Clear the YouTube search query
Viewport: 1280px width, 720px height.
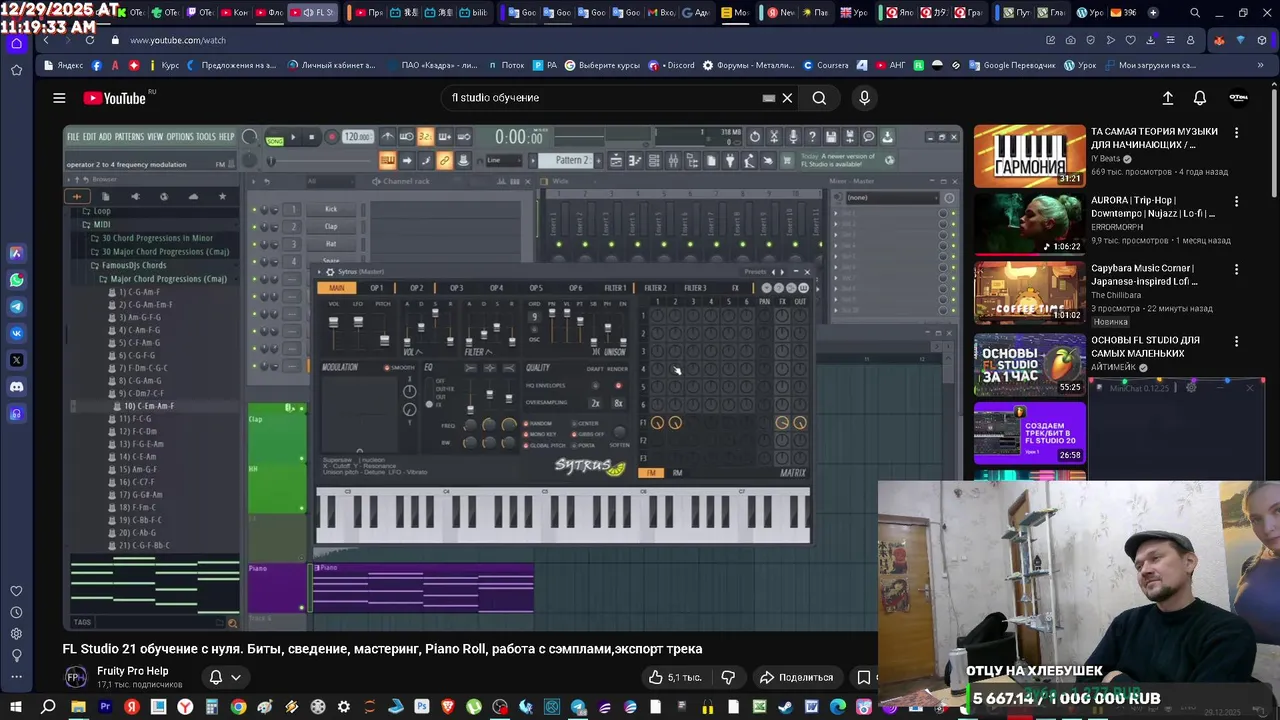point(787,98)
